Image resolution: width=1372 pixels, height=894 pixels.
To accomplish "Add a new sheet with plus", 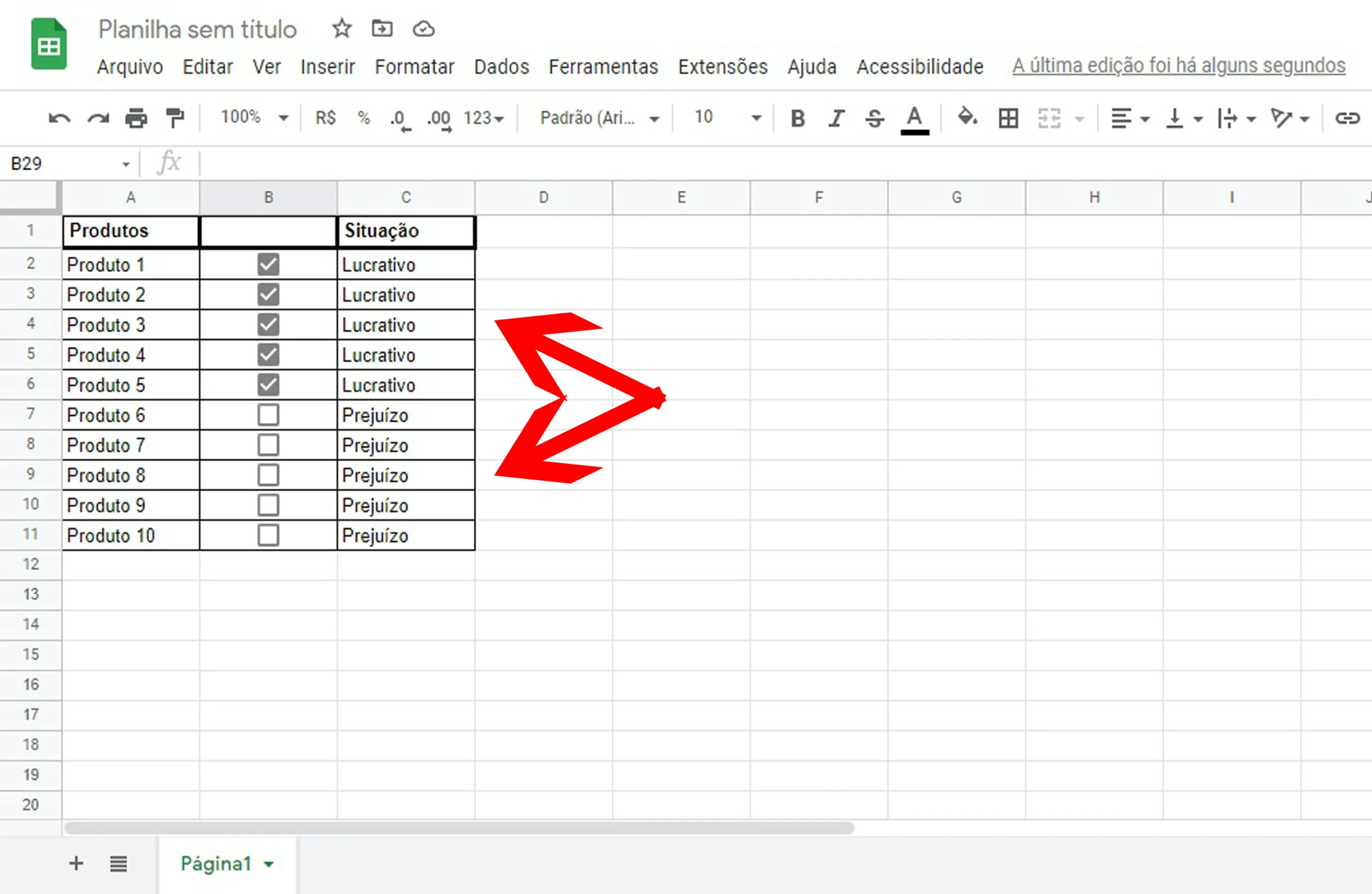I will (x=76, y=863).
